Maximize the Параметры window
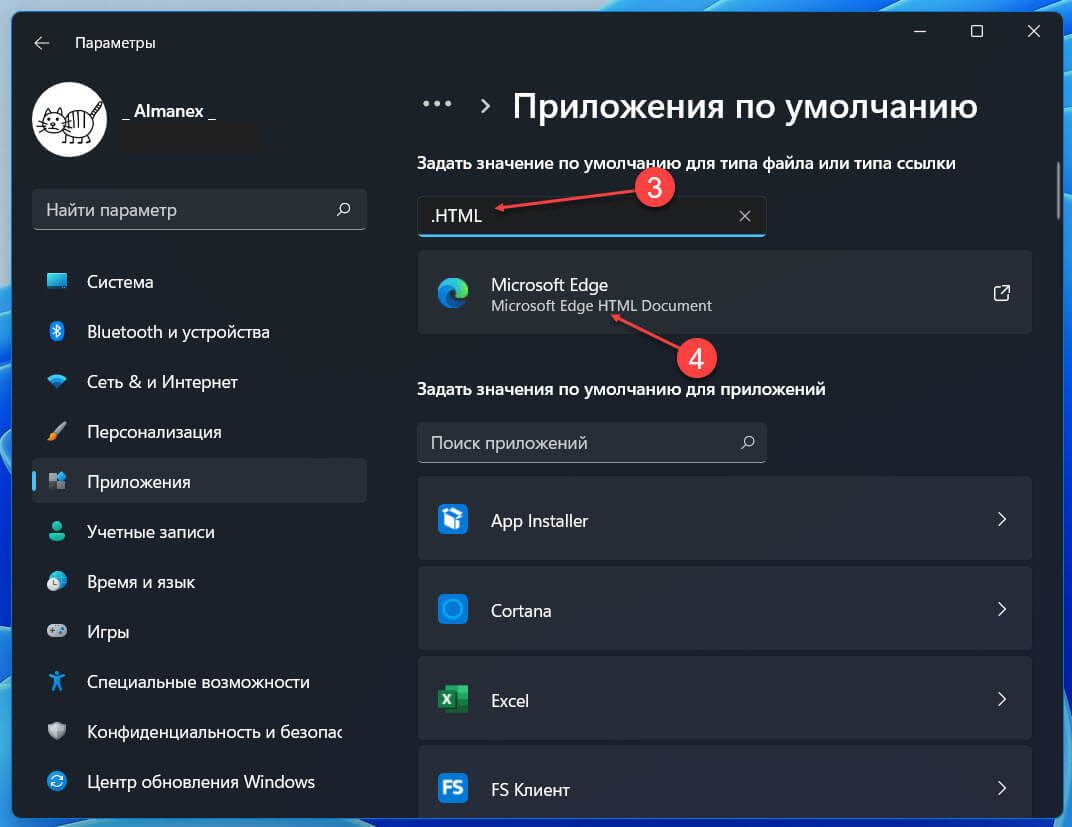This screenshot has height=827, width=1072. [977, 31]
